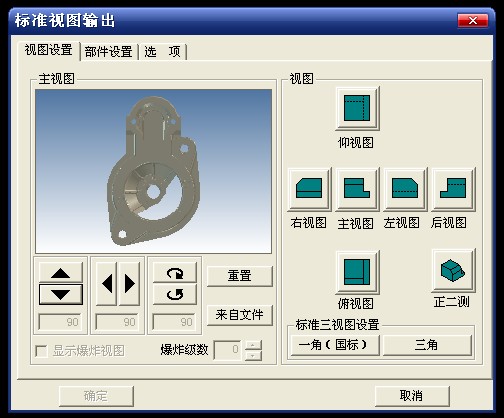
Task: Add the 正二测 isometric view icon
Action: click(x=453, y=270)
